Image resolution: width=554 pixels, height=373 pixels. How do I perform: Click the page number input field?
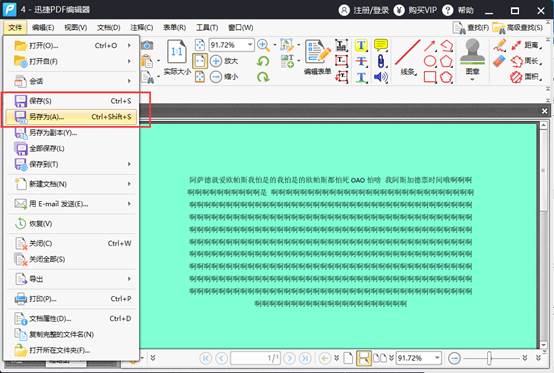click(255, 358)
